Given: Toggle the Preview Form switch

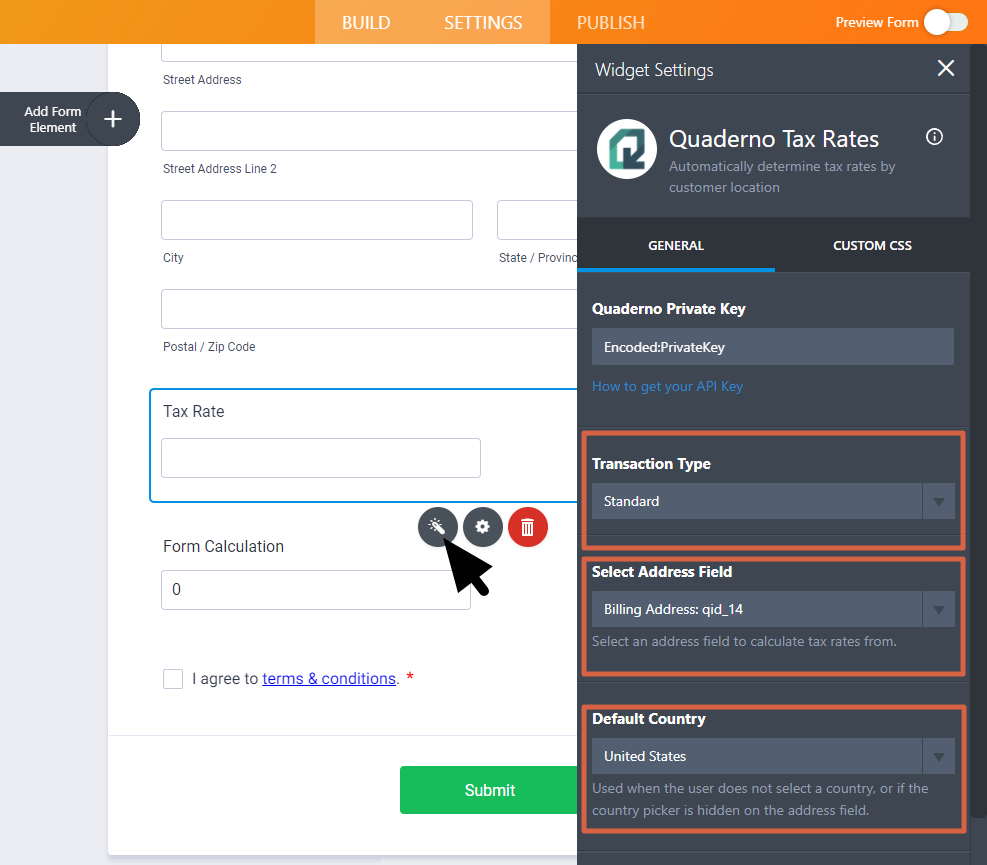Looking at the screenshot, I should 945,22.
